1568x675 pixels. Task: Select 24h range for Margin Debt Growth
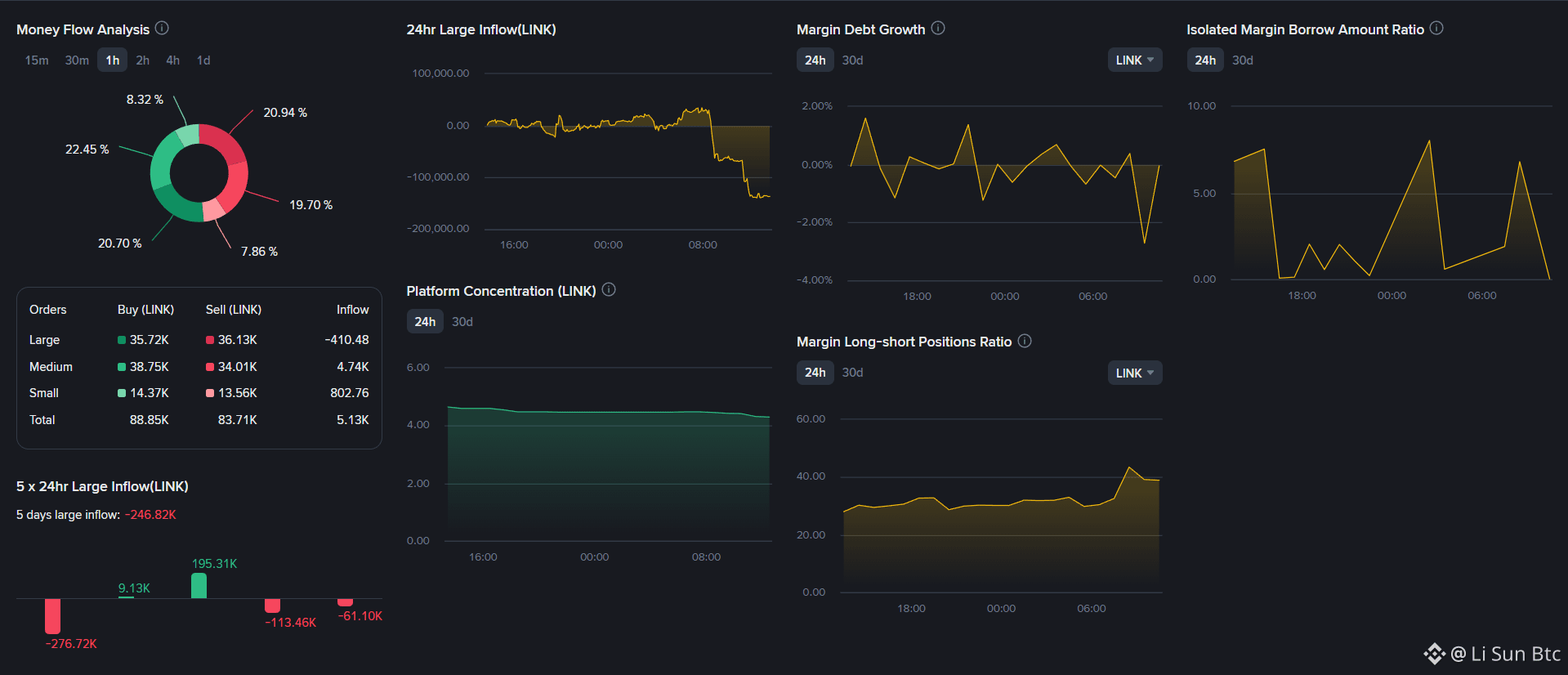815,60
